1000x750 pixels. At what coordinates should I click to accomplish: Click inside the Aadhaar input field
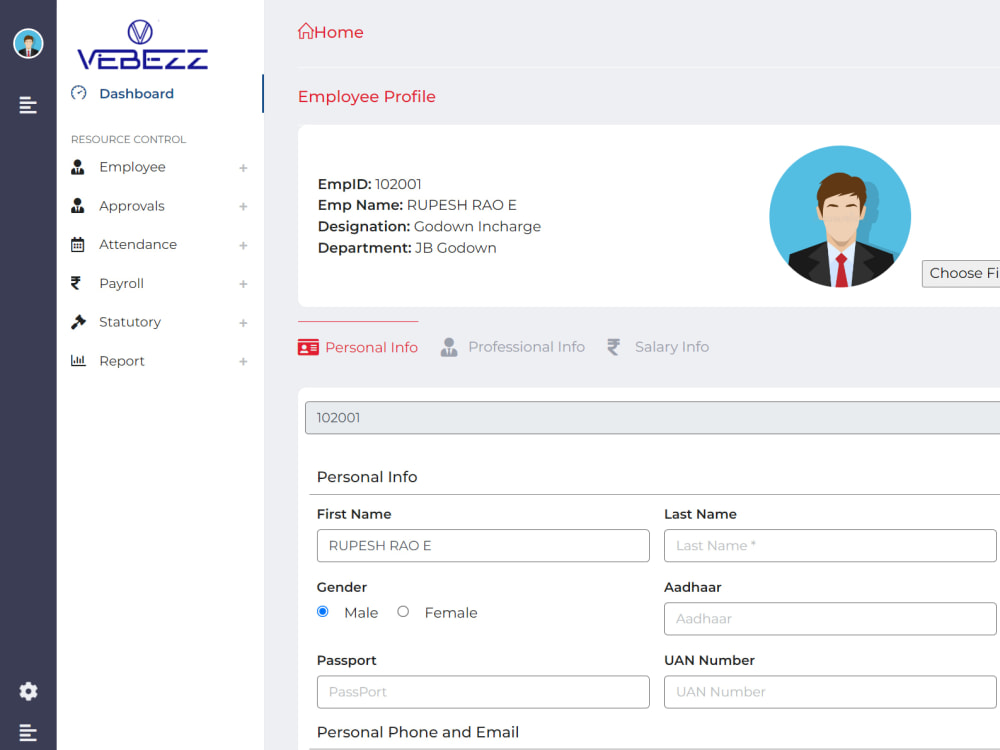[x=830, y=619]
